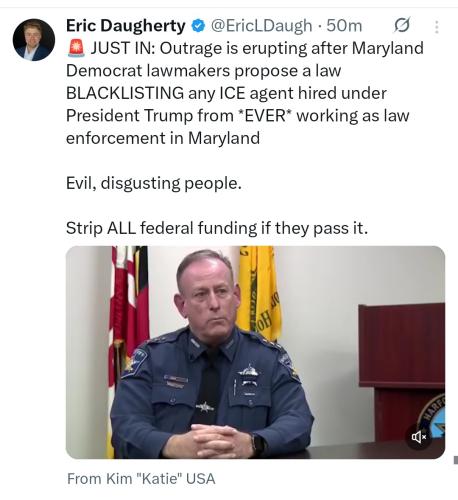Click the blue verified badge
Viewport: 458px width, 500px height.
[x=199, y=26]
